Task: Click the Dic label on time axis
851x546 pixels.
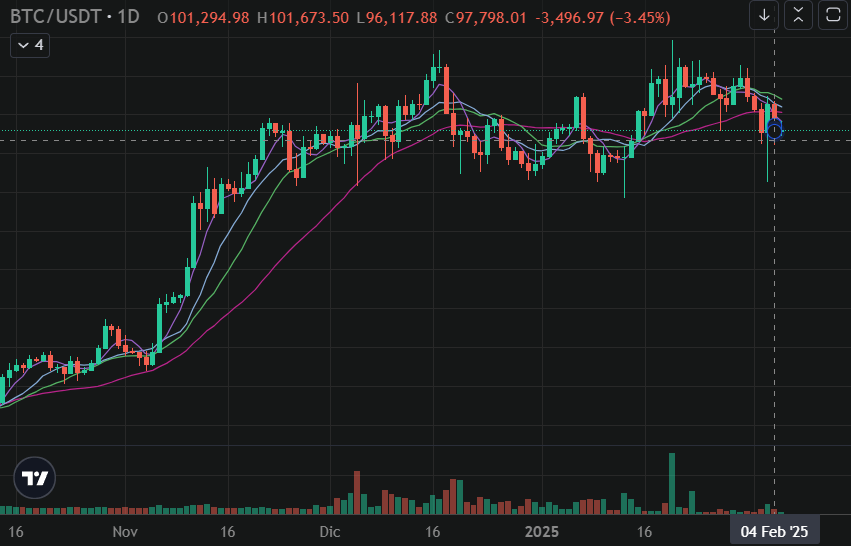Action: [330, 531]
